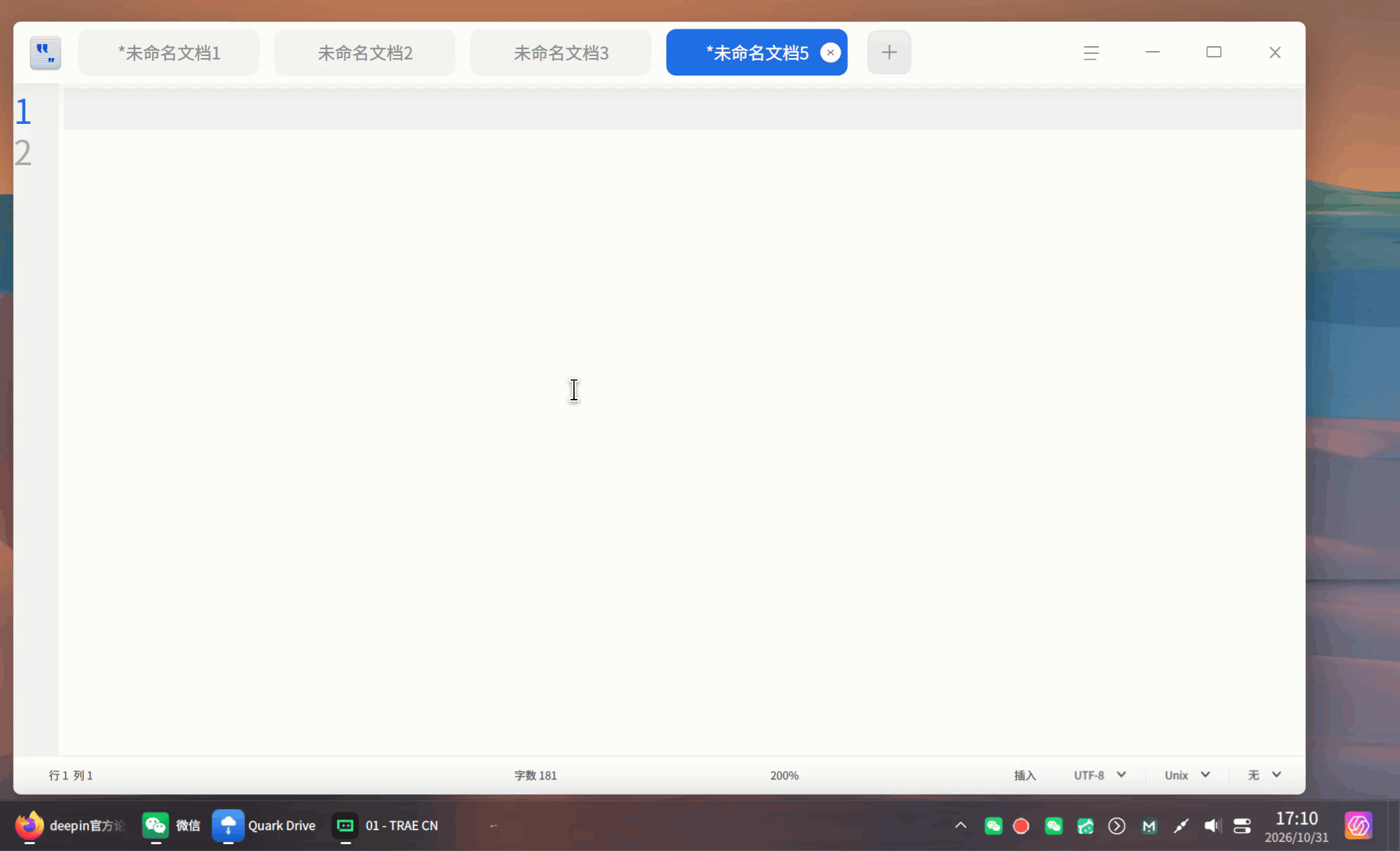The width and height of the screenshot is (1400, 851).
Task: Click the green cat tray icon
Action: tap(1085, 827)
